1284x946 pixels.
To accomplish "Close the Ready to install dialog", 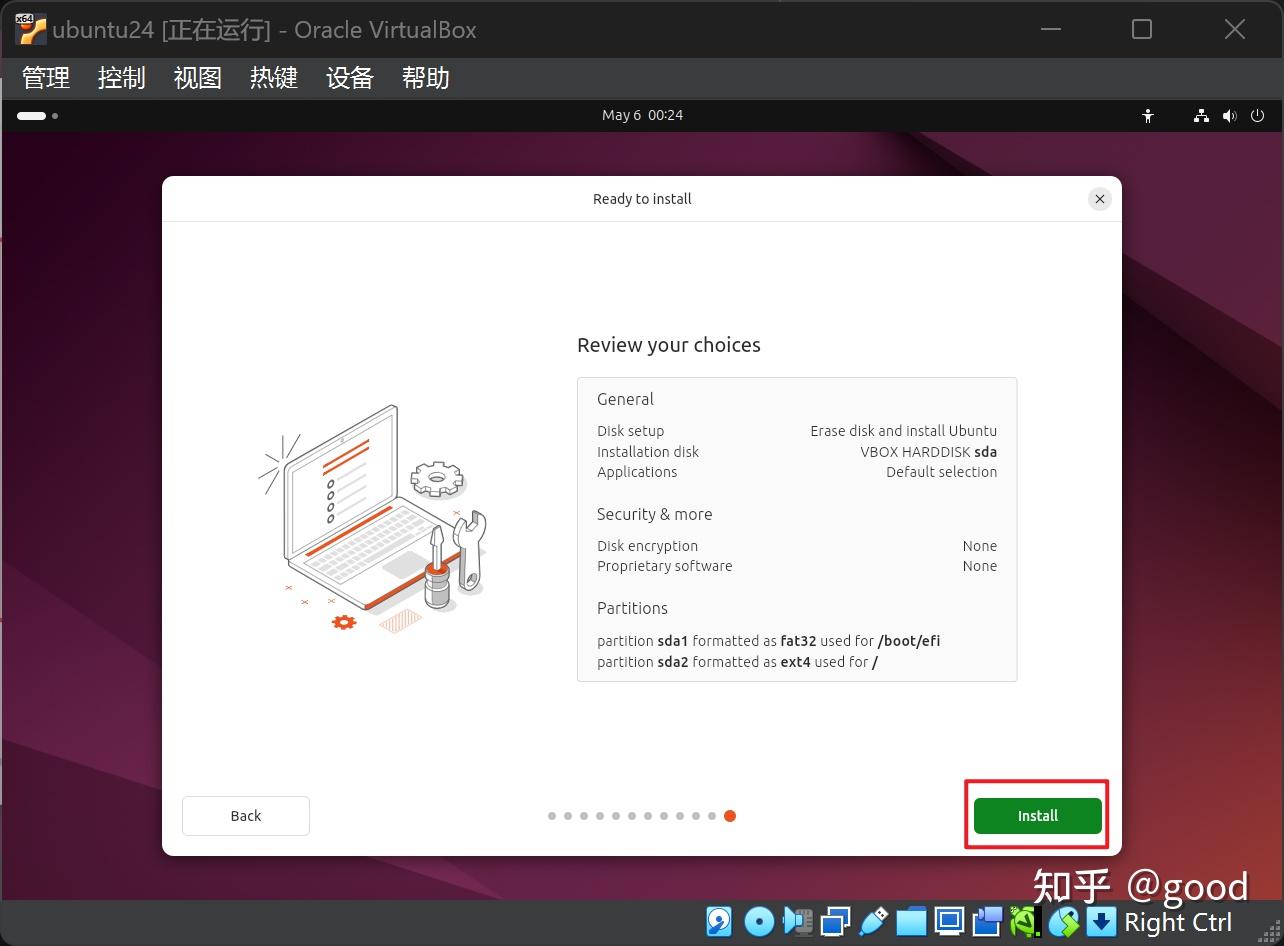I will point(1100,198).
